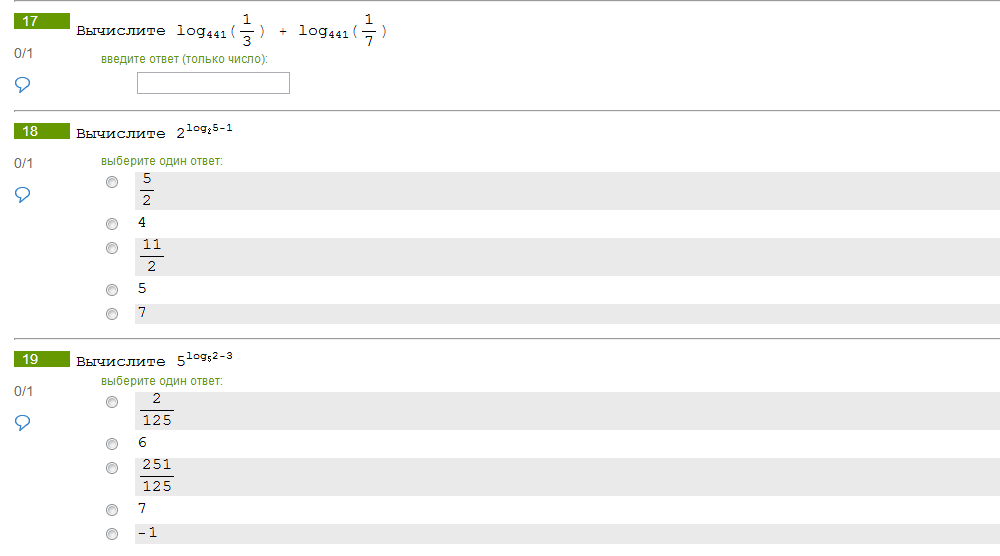Select the 5/2 radio option in question 18

coord(112,182)
